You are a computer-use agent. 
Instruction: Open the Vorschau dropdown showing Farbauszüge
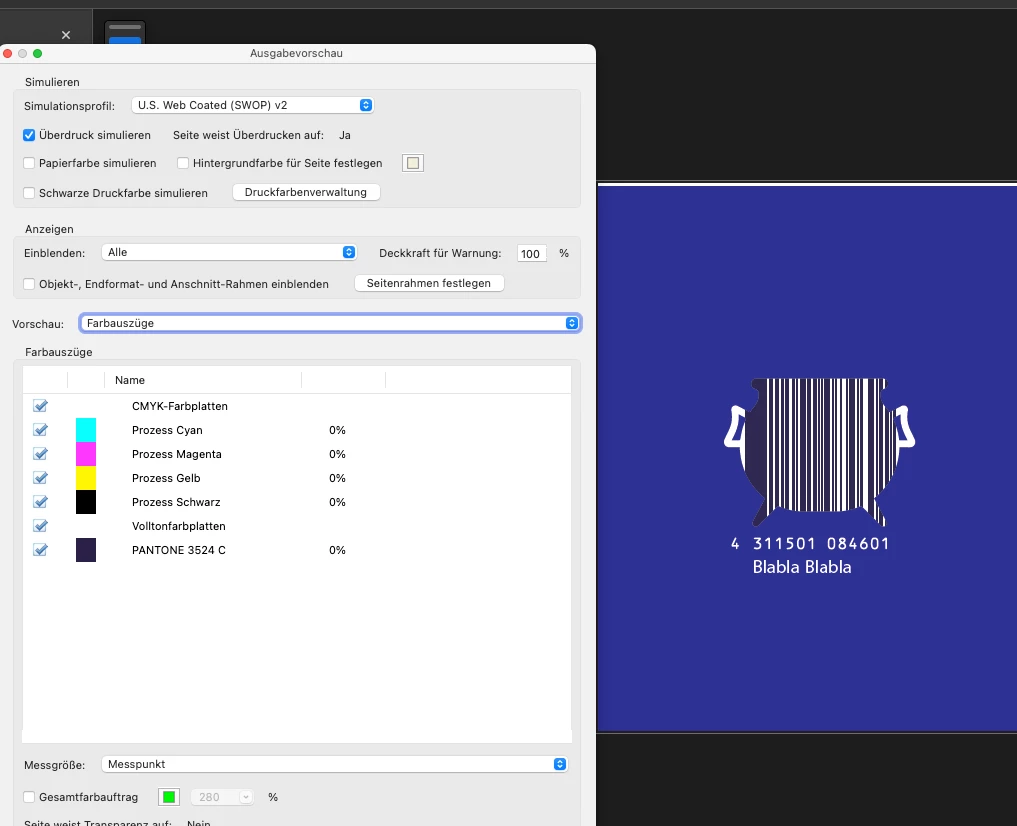click(x=330, y=323)
